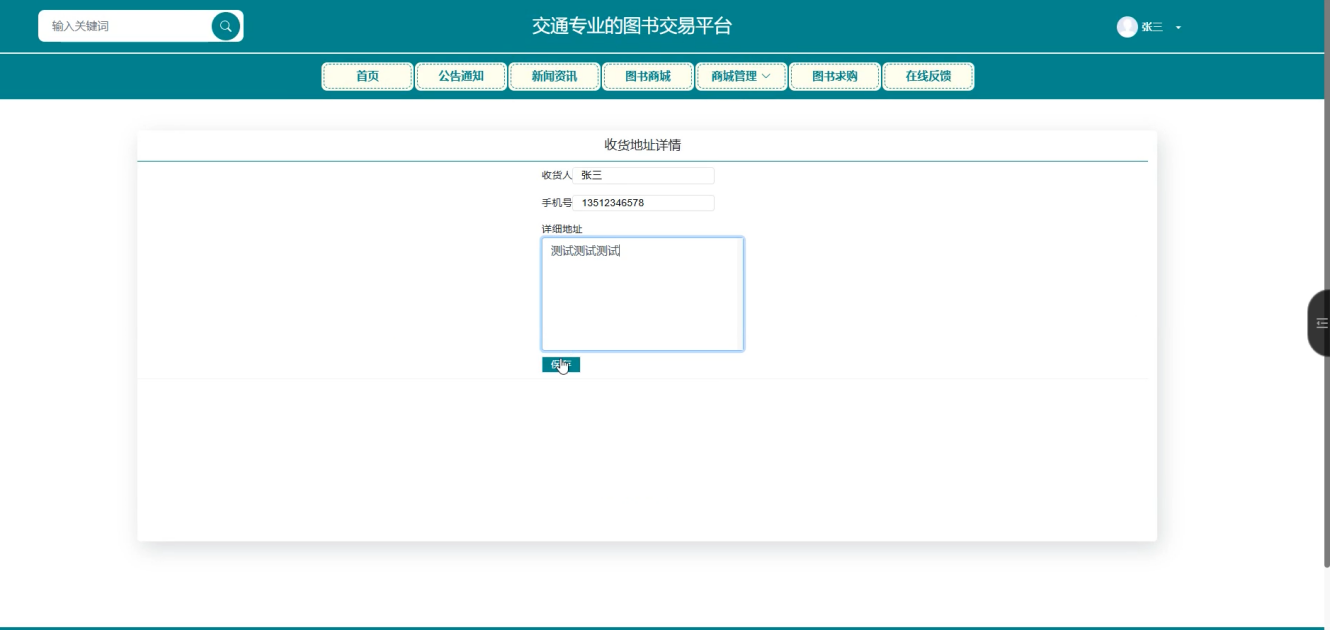Click the 张三 user avatar icon
This screenshot has height=630, width=1330.
point(1127,27)
